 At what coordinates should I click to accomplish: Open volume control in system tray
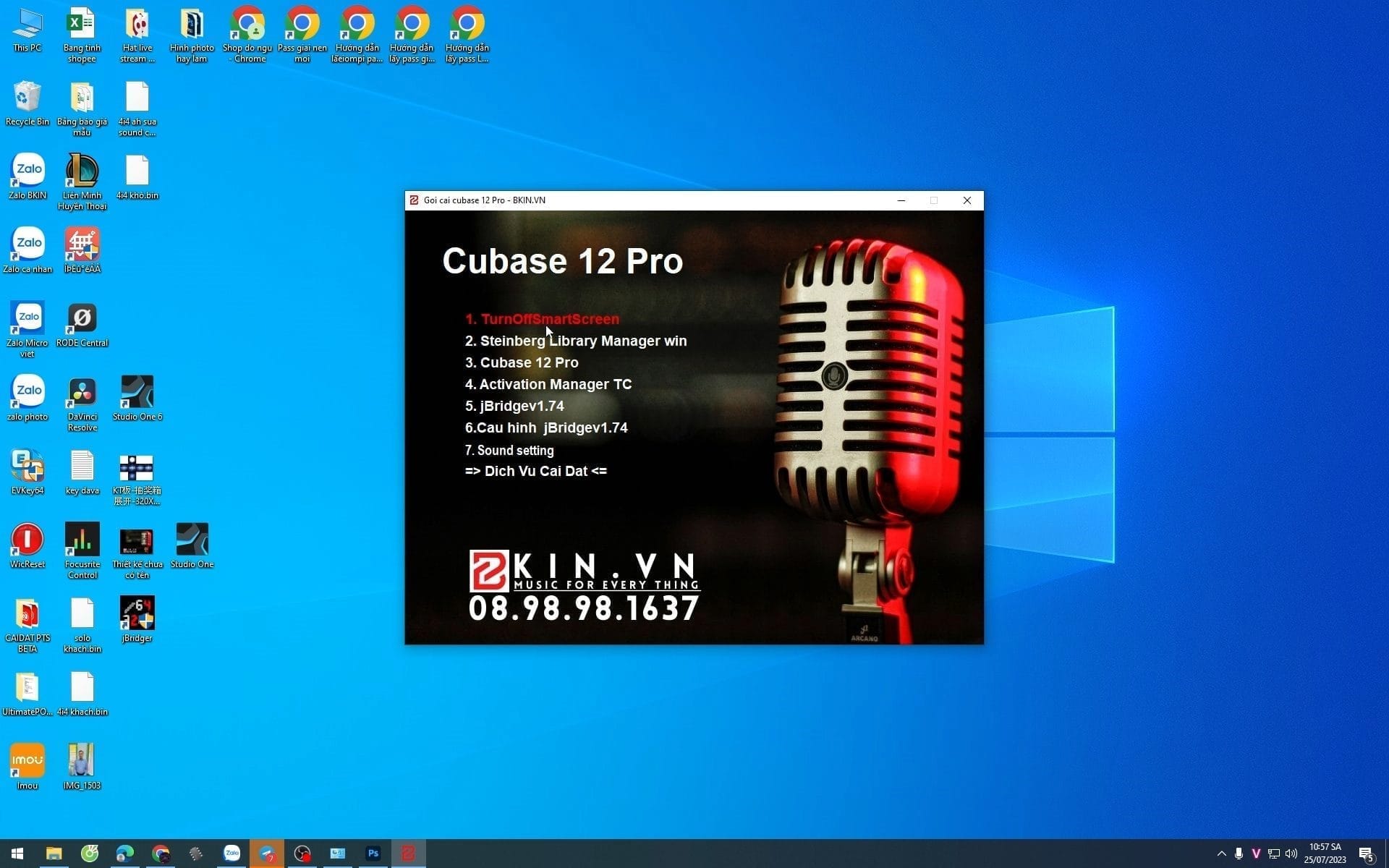click(1291, 854)
